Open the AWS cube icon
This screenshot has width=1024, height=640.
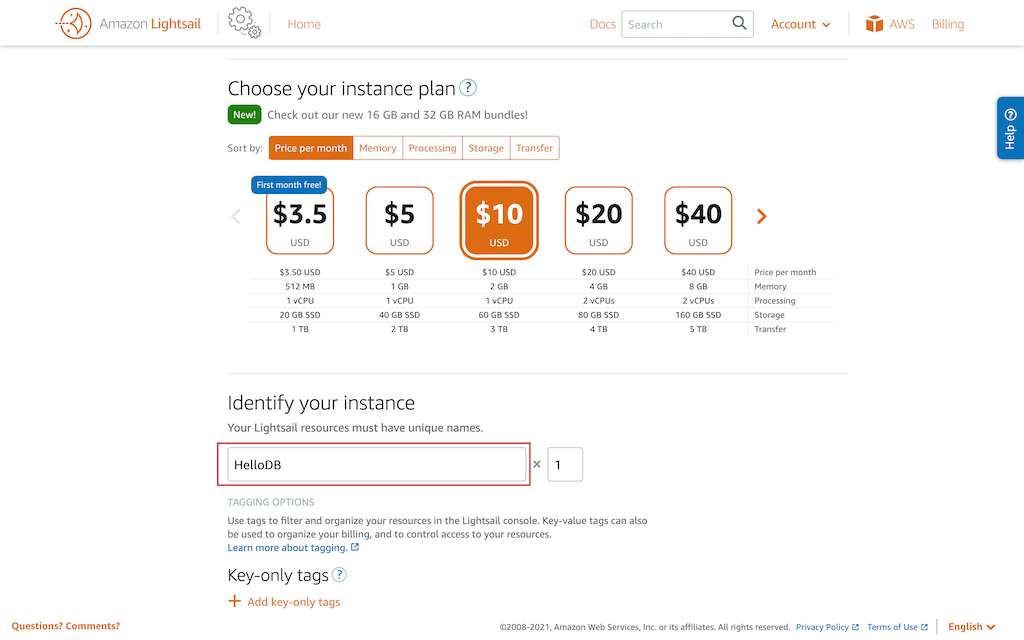(x=874, y=24)
